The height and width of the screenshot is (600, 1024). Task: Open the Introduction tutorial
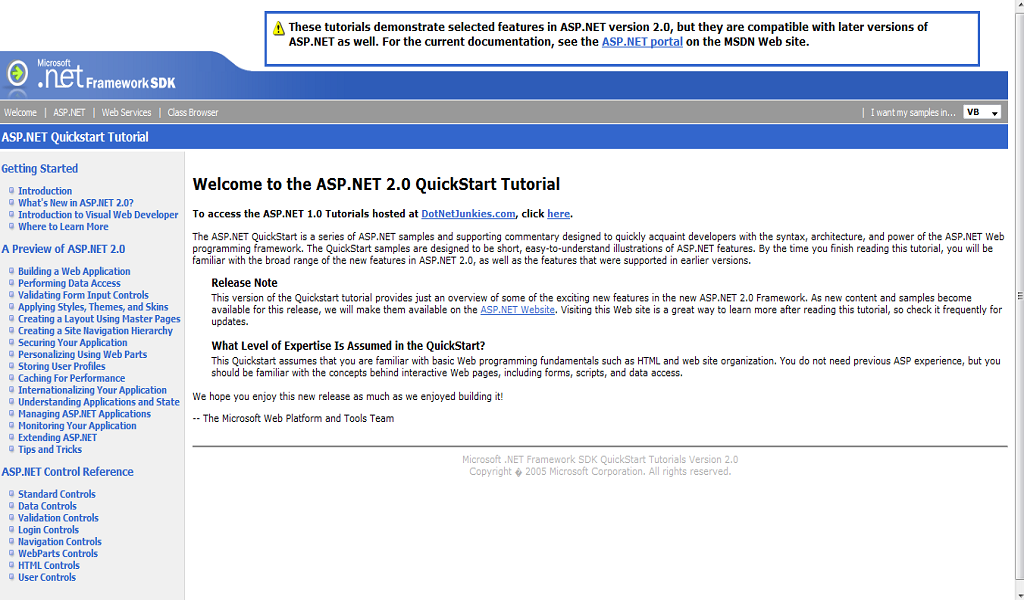click(x=44, y=190)
